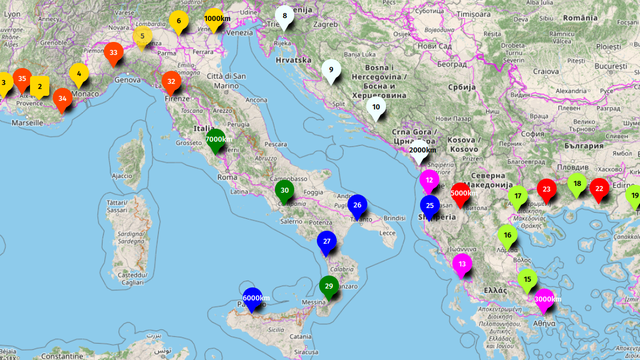Open the red 5000km milestone marker
The image size is (640, 360).
pyautogui.click(x=460, y=196)
